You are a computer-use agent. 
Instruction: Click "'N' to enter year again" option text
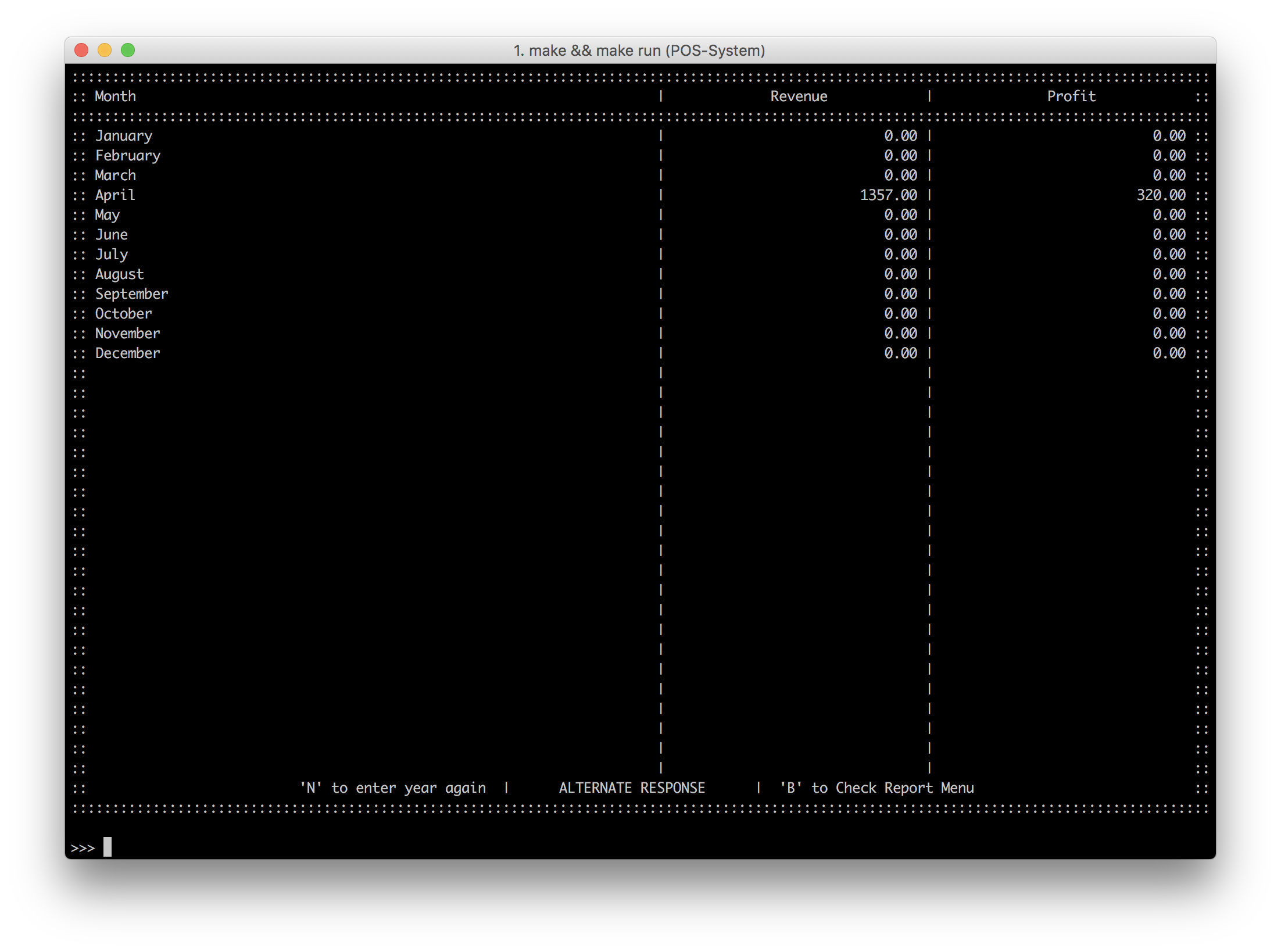[x=393, y=788]
